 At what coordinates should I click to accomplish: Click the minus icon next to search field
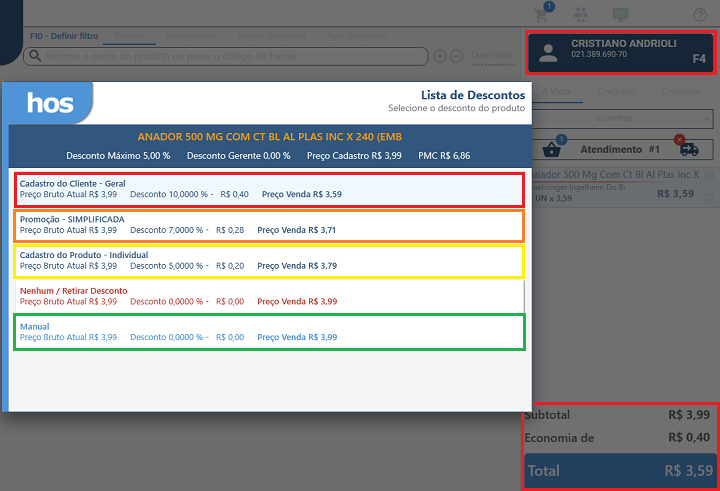[455, 56]
